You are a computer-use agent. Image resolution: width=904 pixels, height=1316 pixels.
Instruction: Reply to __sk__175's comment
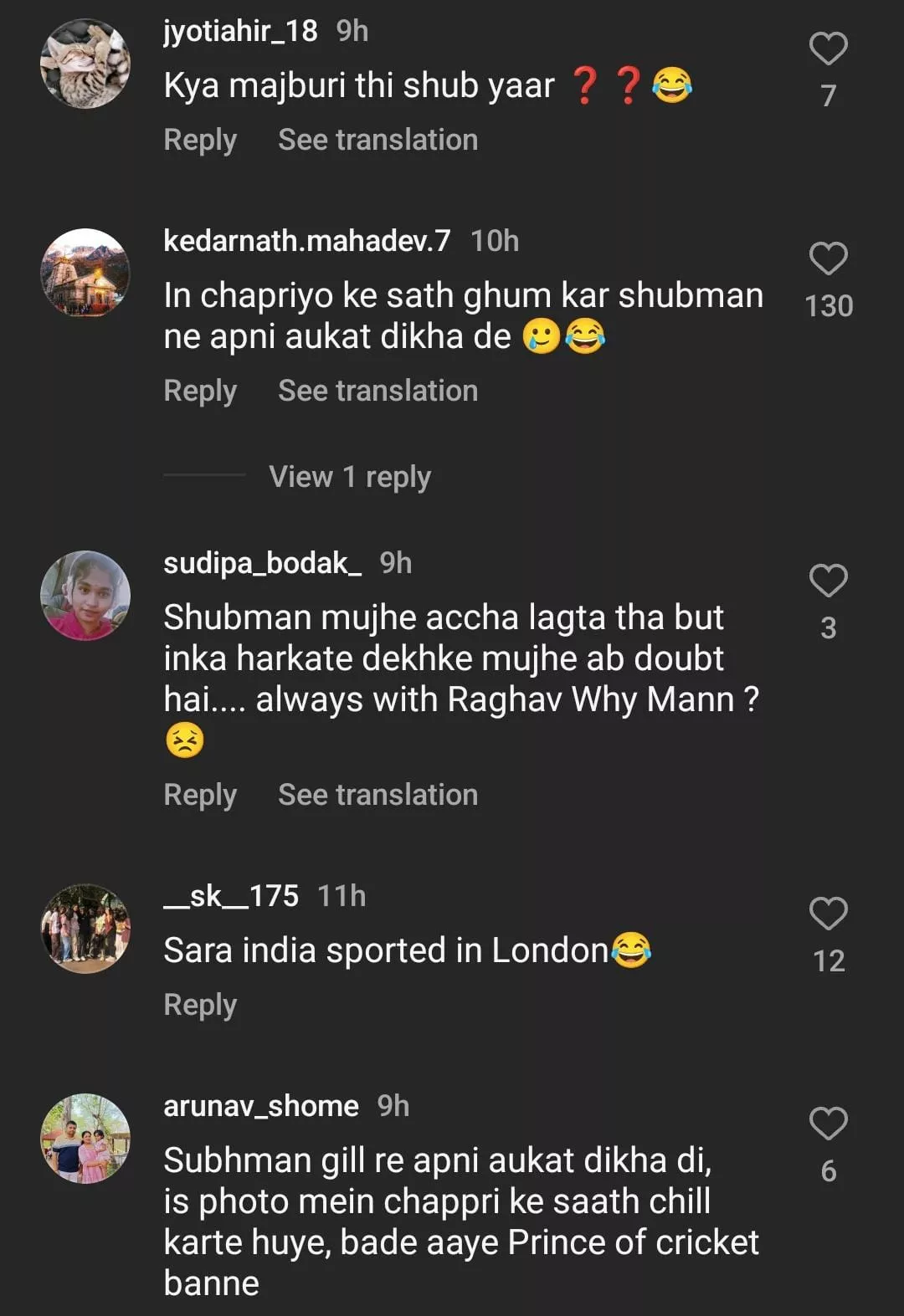(x=200, y=1005)
